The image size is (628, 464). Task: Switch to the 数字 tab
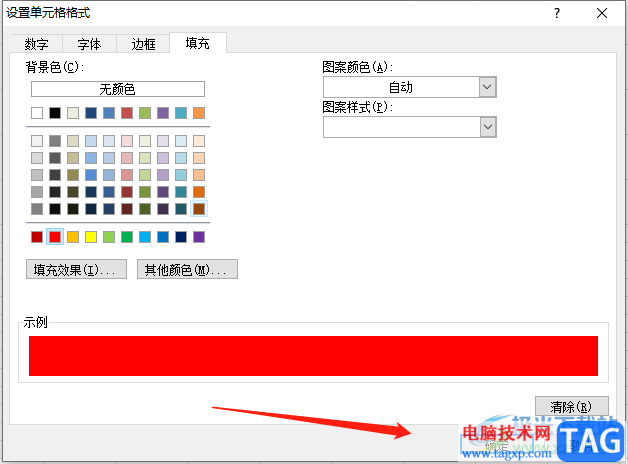[x=36, y=44]
